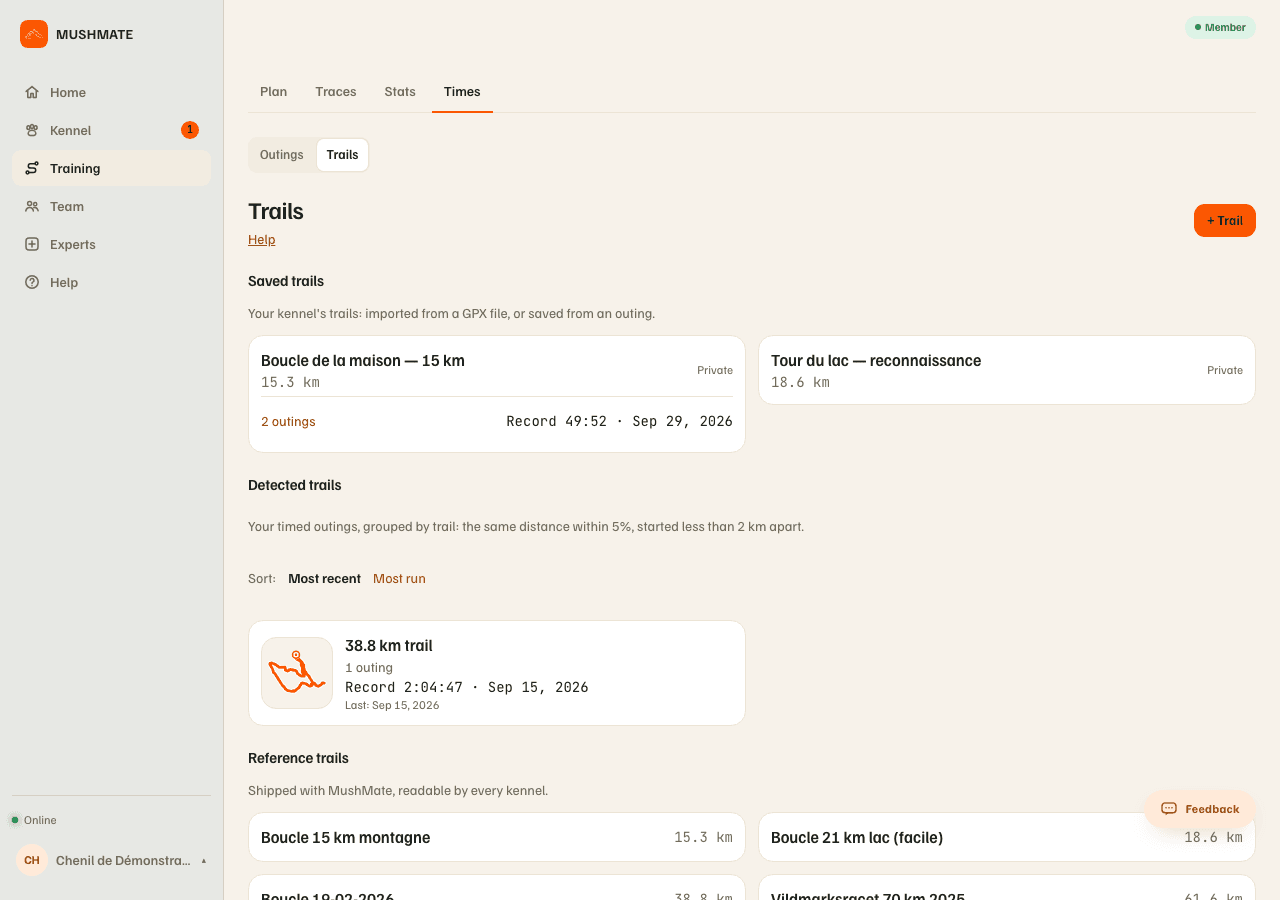Click the MushMate logo icon
The height and width of the screenshot is (900, 1280).
tap(34, 34)
